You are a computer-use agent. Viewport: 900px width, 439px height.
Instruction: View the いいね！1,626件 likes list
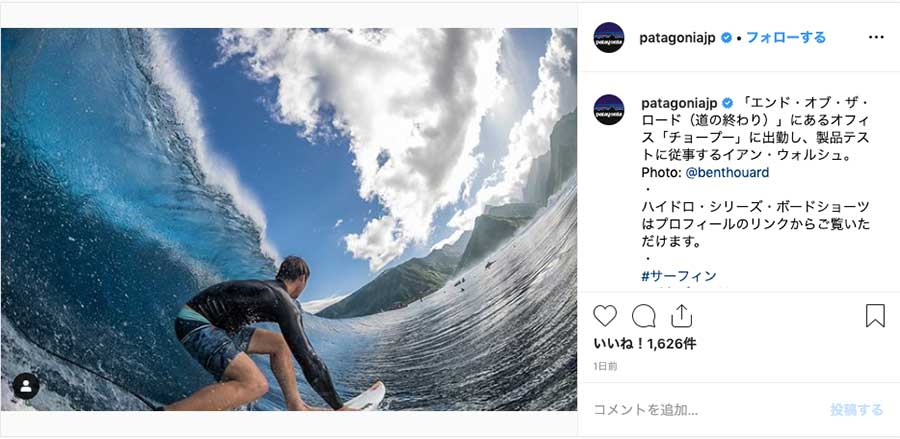point(645,344)
